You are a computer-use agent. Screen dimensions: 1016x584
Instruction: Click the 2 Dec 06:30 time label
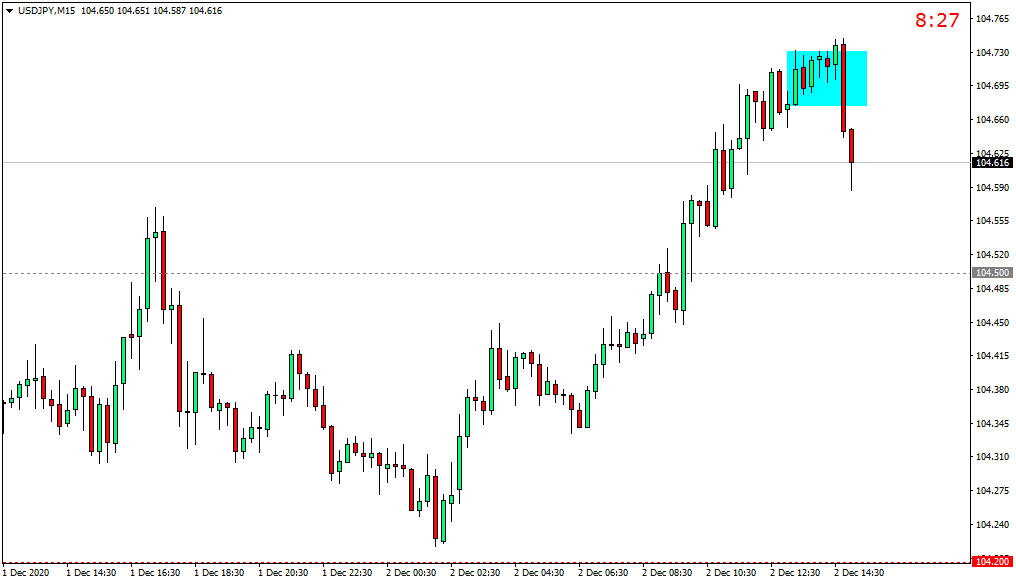[x=603, y=573]
